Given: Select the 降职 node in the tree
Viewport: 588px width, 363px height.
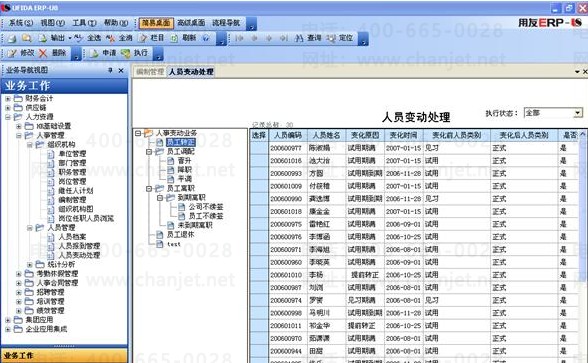Looking at the screenshot, I should coord(180,170).
